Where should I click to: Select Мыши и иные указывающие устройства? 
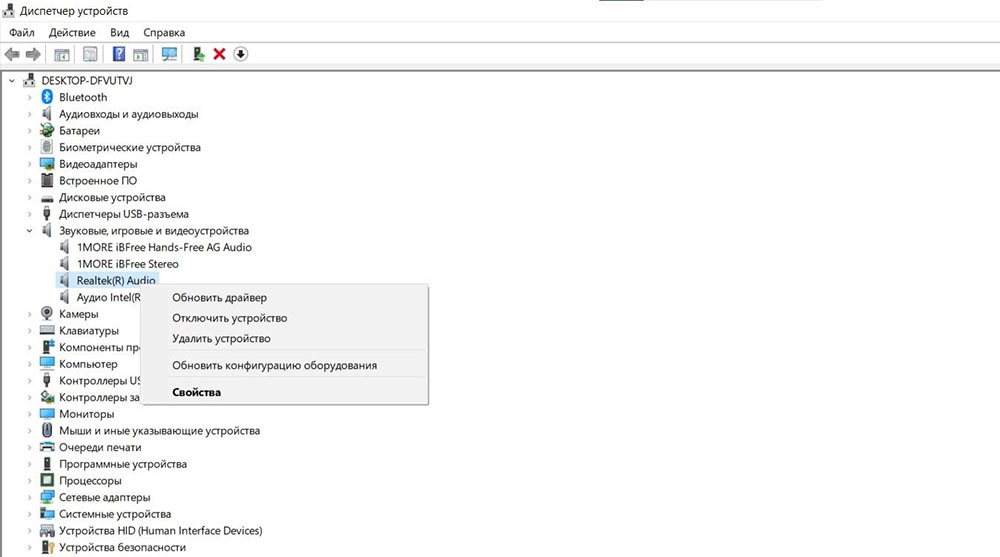[159, 431]
